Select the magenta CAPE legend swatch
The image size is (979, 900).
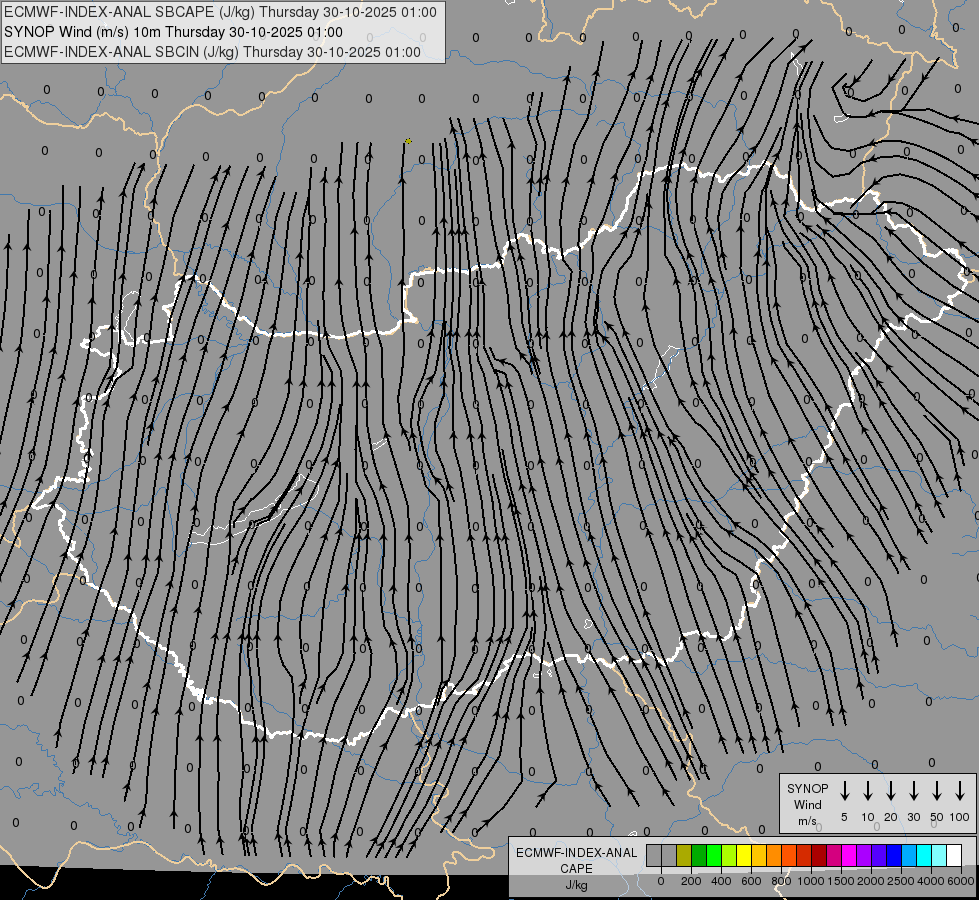coord(849,855)
